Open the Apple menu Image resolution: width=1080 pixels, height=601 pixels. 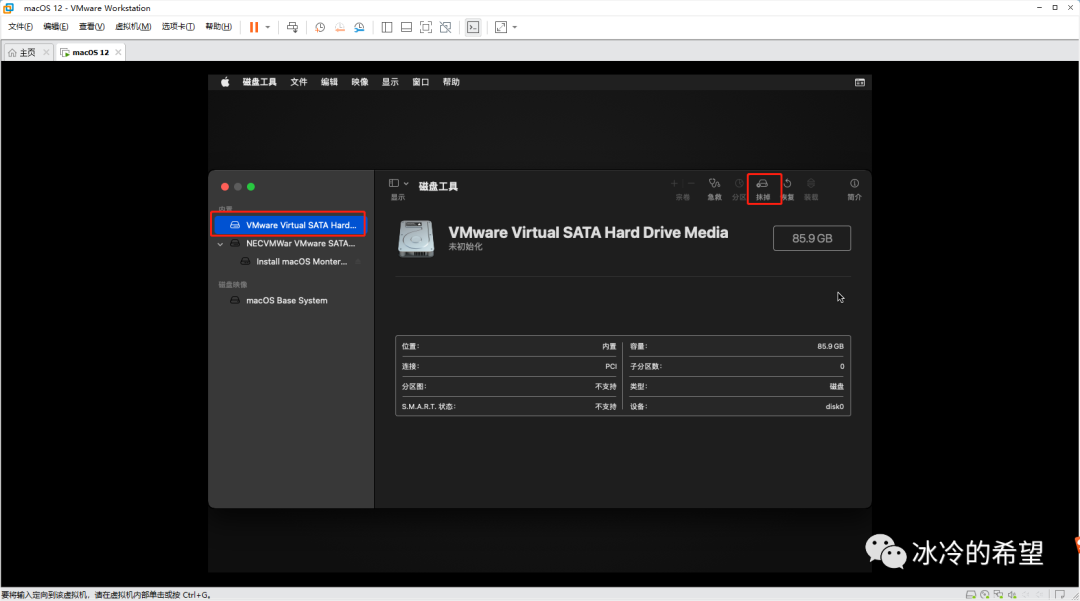point(225,82)
